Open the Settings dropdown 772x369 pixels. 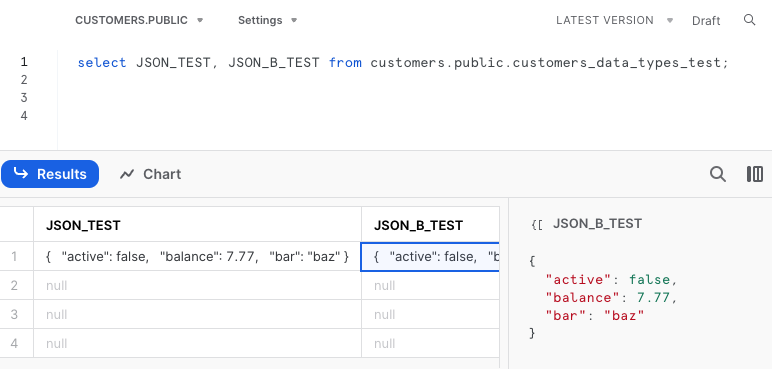[267, 20]
